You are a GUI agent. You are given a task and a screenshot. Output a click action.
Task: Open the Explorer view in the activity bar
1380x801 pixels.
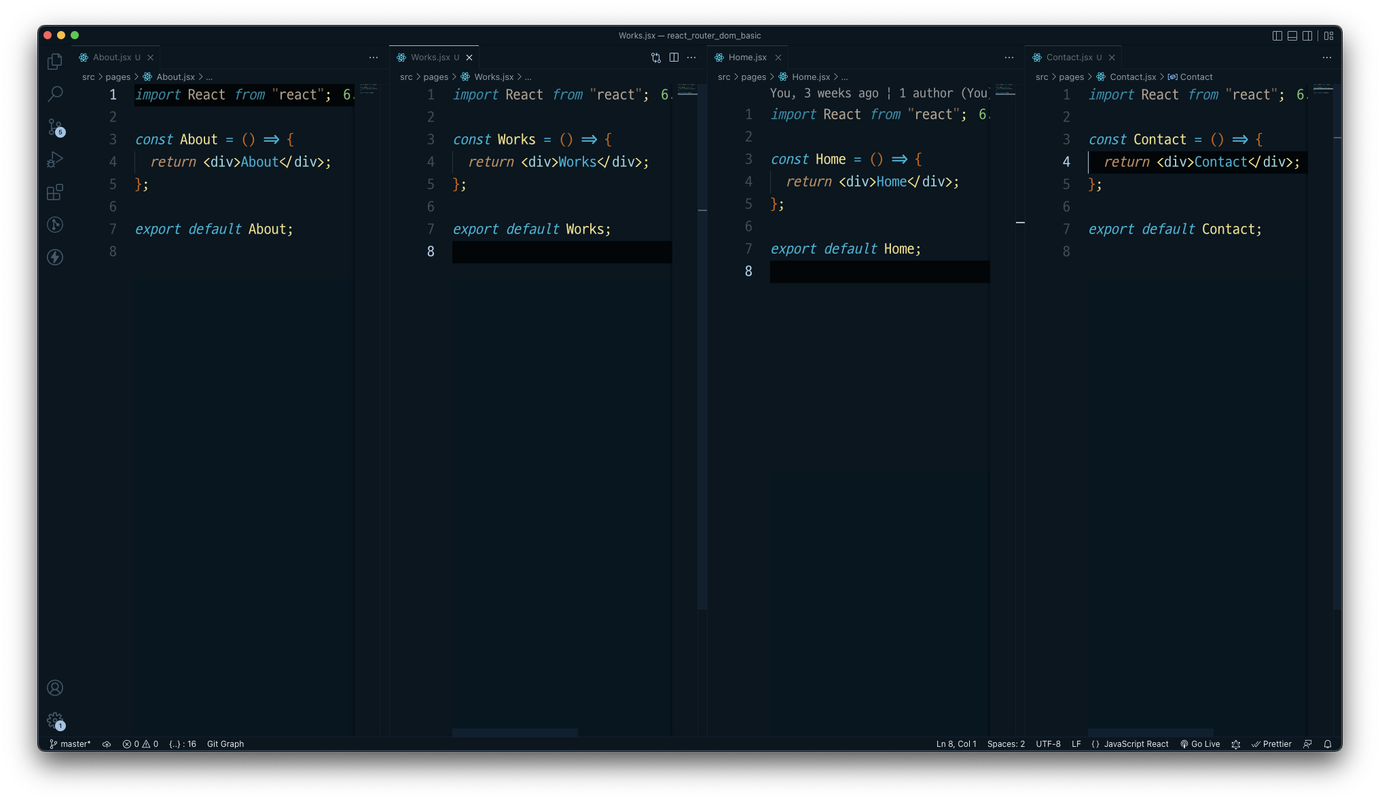pyautogui.click(x=55, y=60)
